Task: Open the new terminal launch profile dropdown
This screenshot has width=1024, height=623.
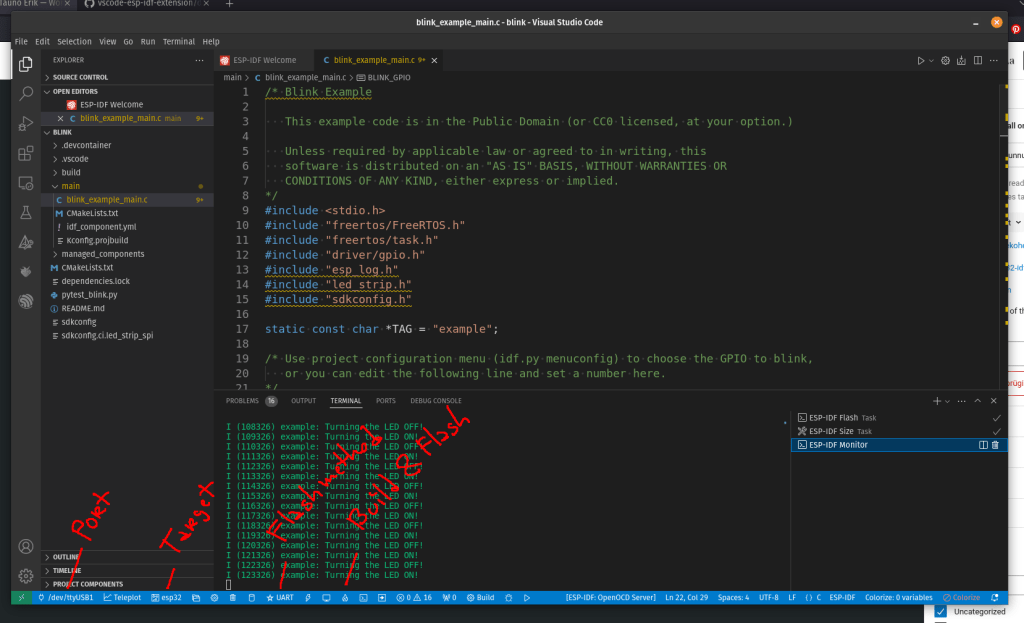Action: tap(947, 401)
